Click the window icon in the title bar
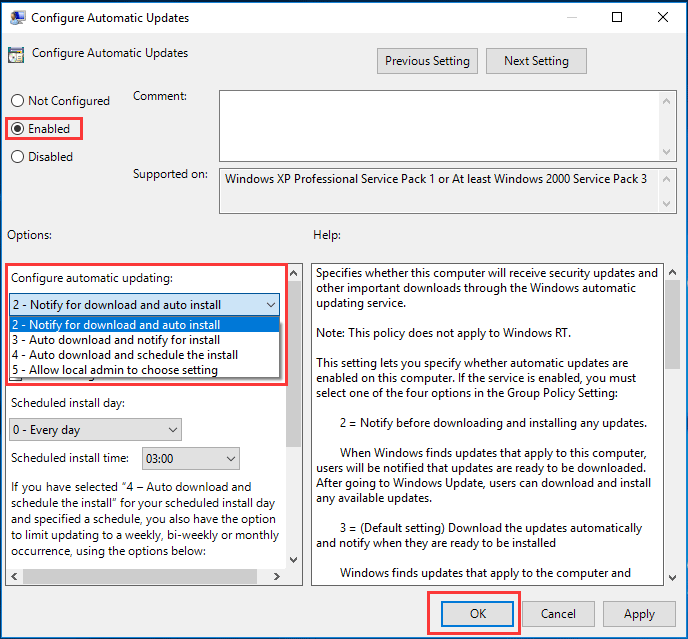The image size is (688, 639). tap(17, 17)
